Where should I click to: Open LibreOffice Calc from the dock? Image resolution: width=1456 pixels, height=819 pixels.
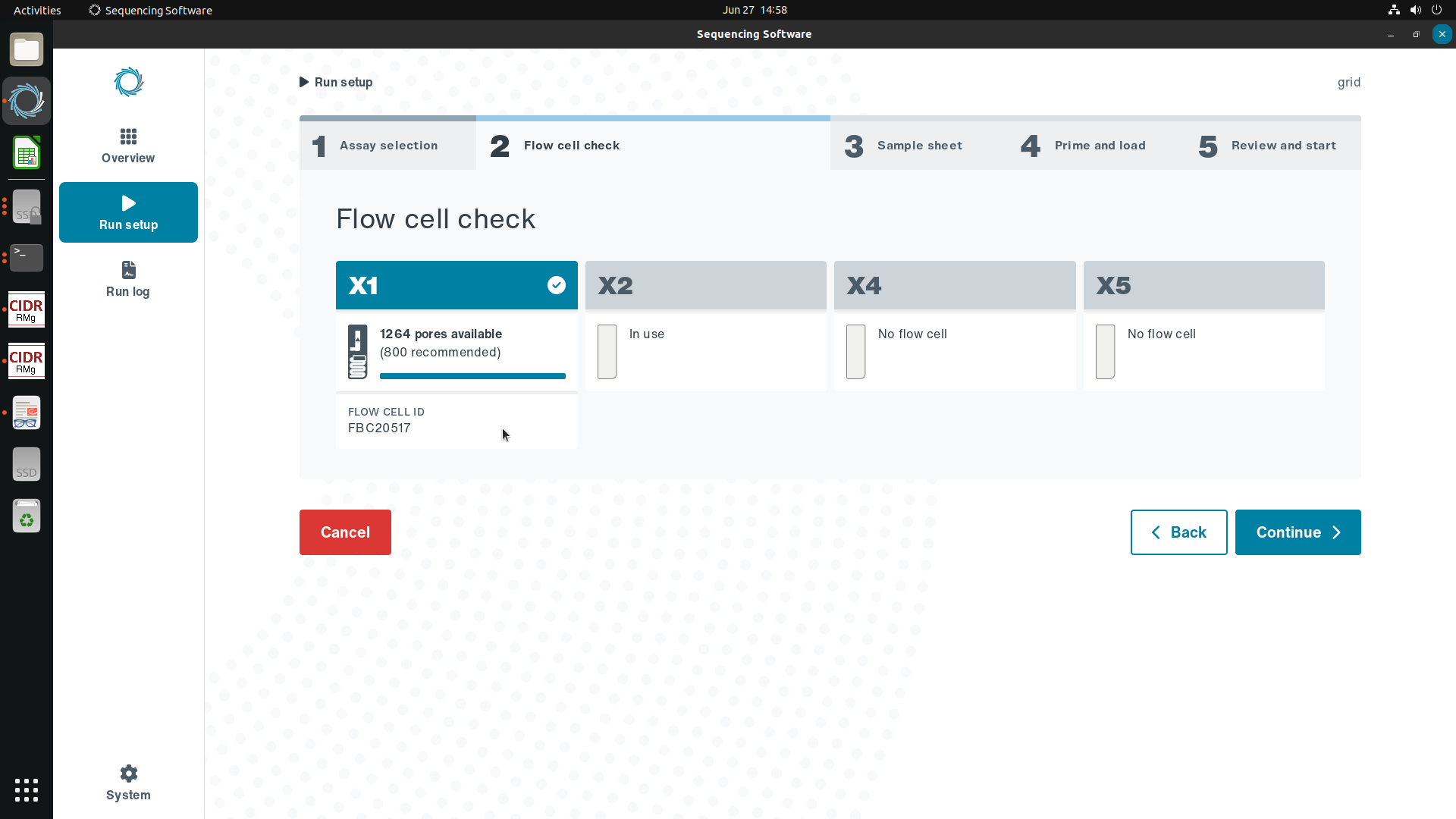(x=27, y=154)
